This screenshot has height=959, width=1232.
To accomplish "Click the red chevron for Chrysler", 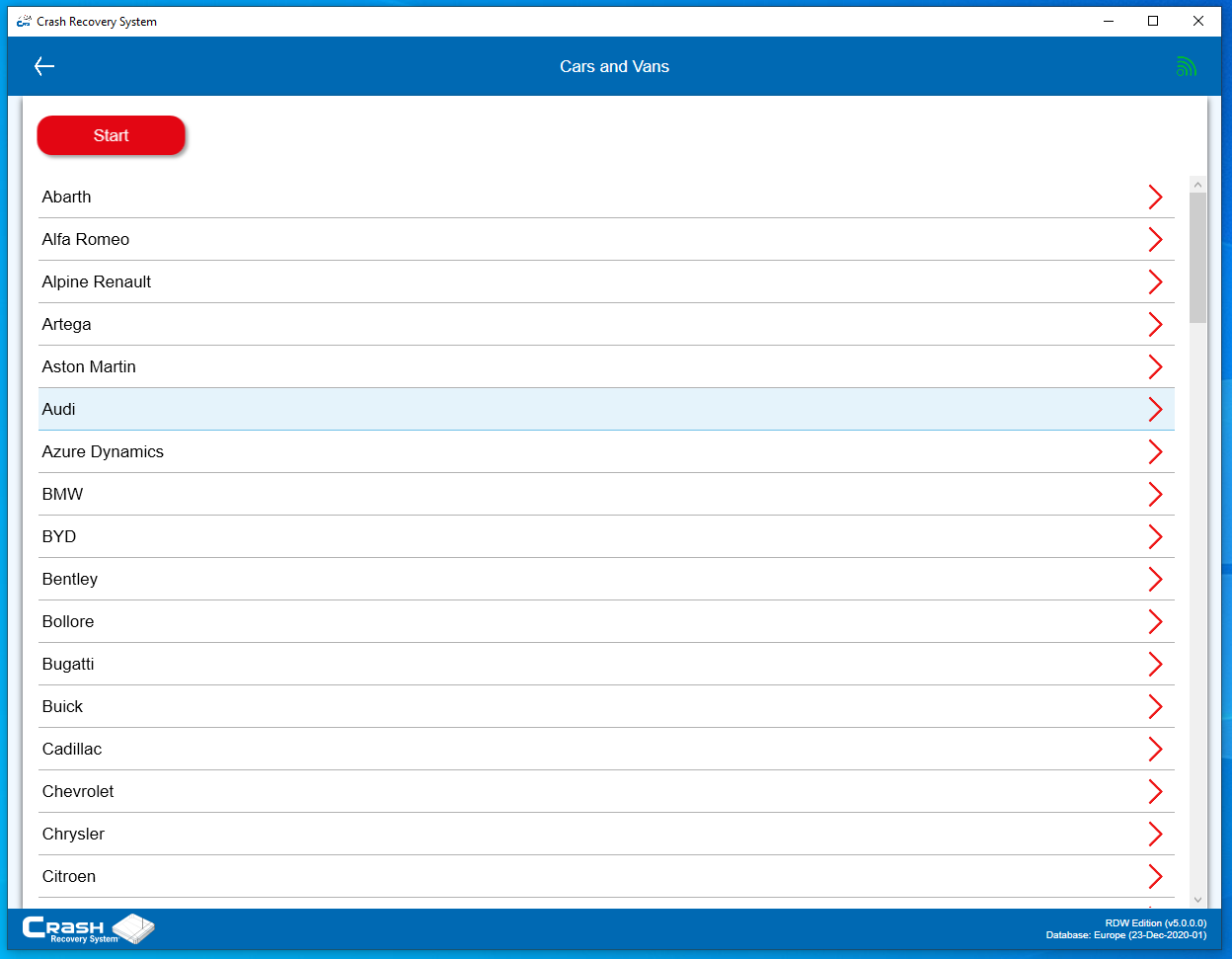I will point(1155,834).
